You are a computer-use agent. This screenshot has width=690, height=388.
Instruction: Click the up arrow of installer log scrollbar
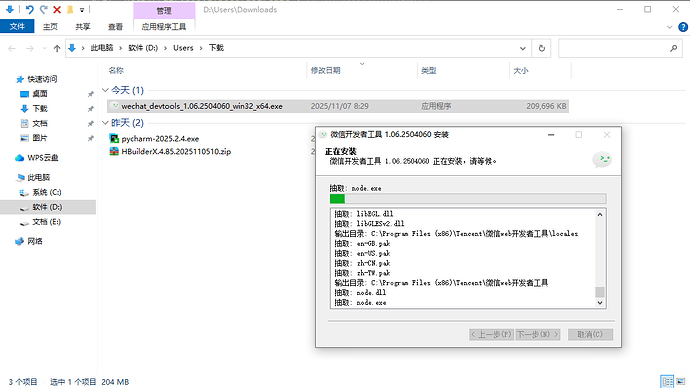coord(599,215)
